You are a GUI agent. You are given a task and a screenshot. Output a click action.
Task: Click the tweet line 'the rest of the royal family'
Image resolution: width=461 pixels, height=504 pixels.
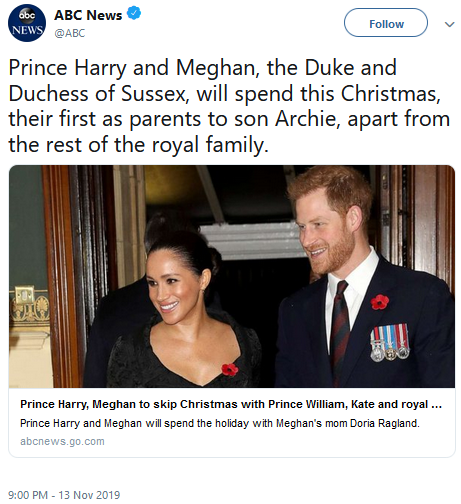(x=138, y=145)
